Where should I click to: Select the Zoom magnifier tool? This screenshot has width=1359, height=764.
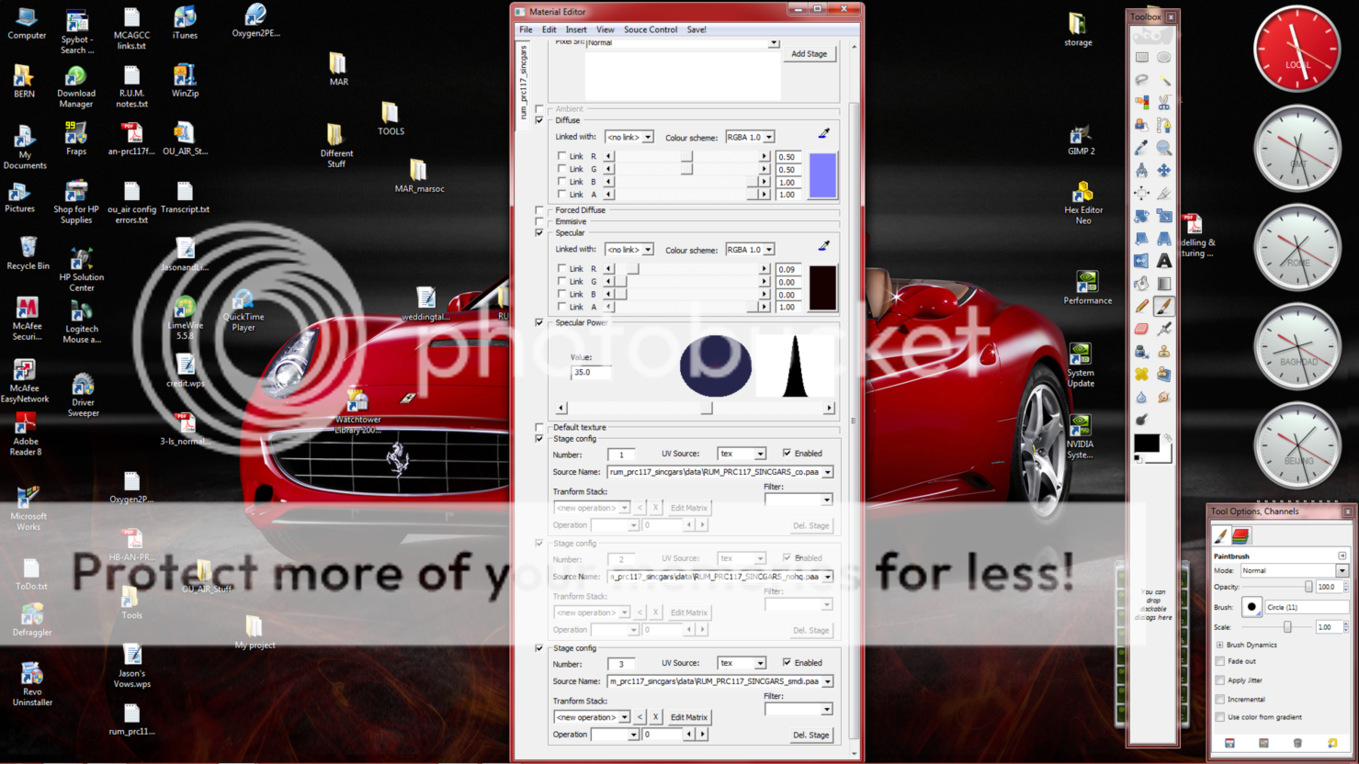1164,148
